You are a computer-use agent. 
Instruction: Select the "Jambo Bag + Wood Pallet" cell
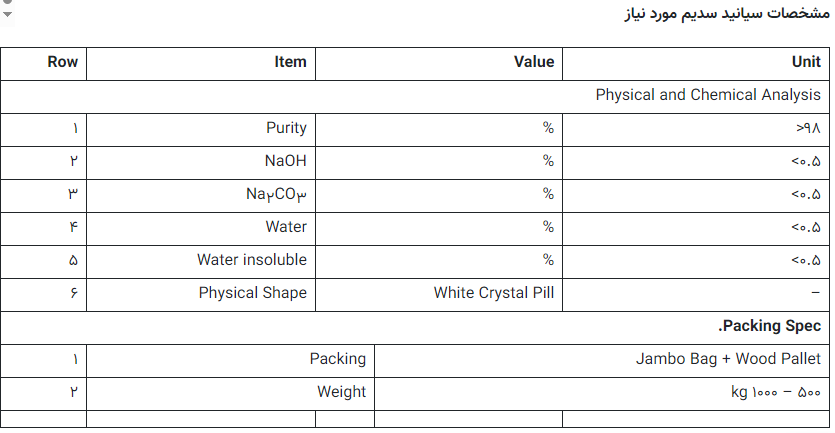[x=728, y=359]
